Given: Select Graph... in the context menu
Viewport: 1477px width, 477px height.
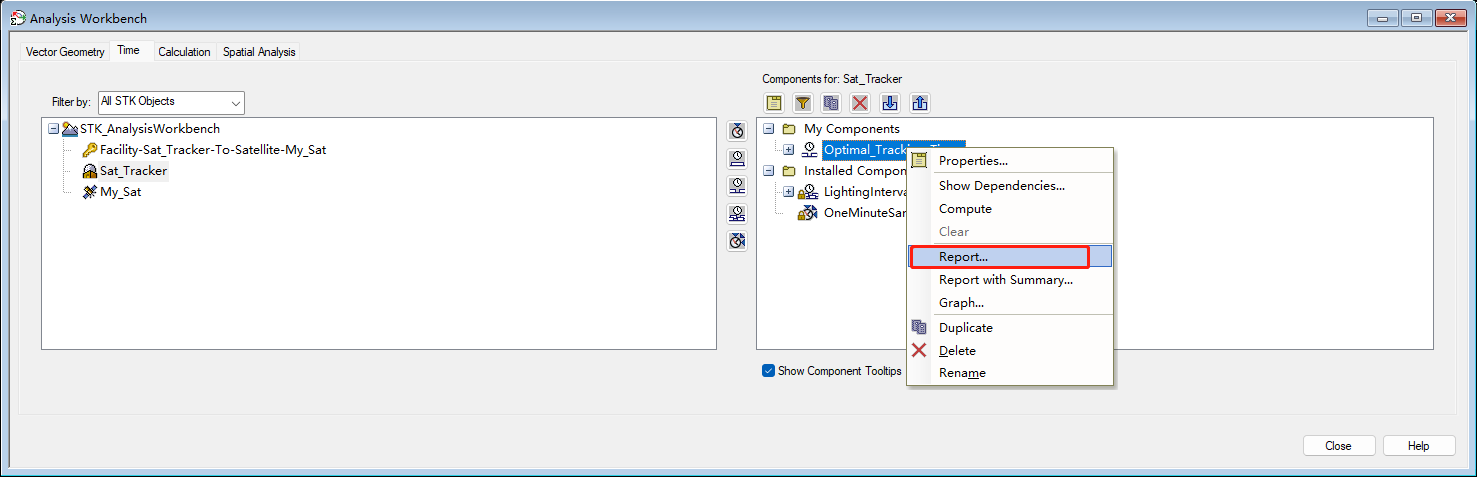Looking at the screenshot, I should (961, 303).
